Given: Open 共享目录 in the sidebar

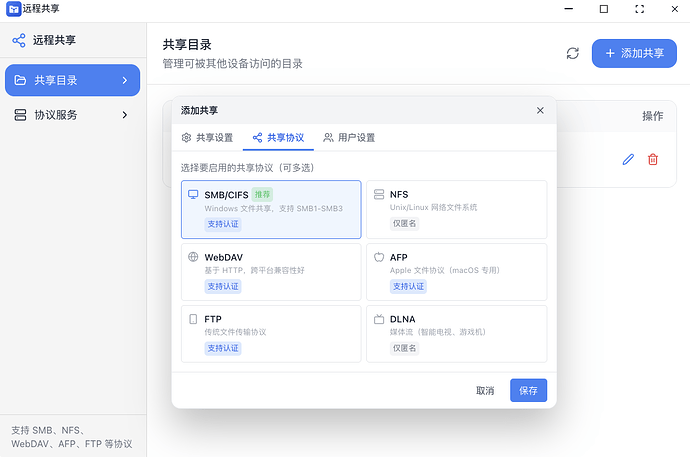Looking at the screenshot, I should tap(73, 80).
